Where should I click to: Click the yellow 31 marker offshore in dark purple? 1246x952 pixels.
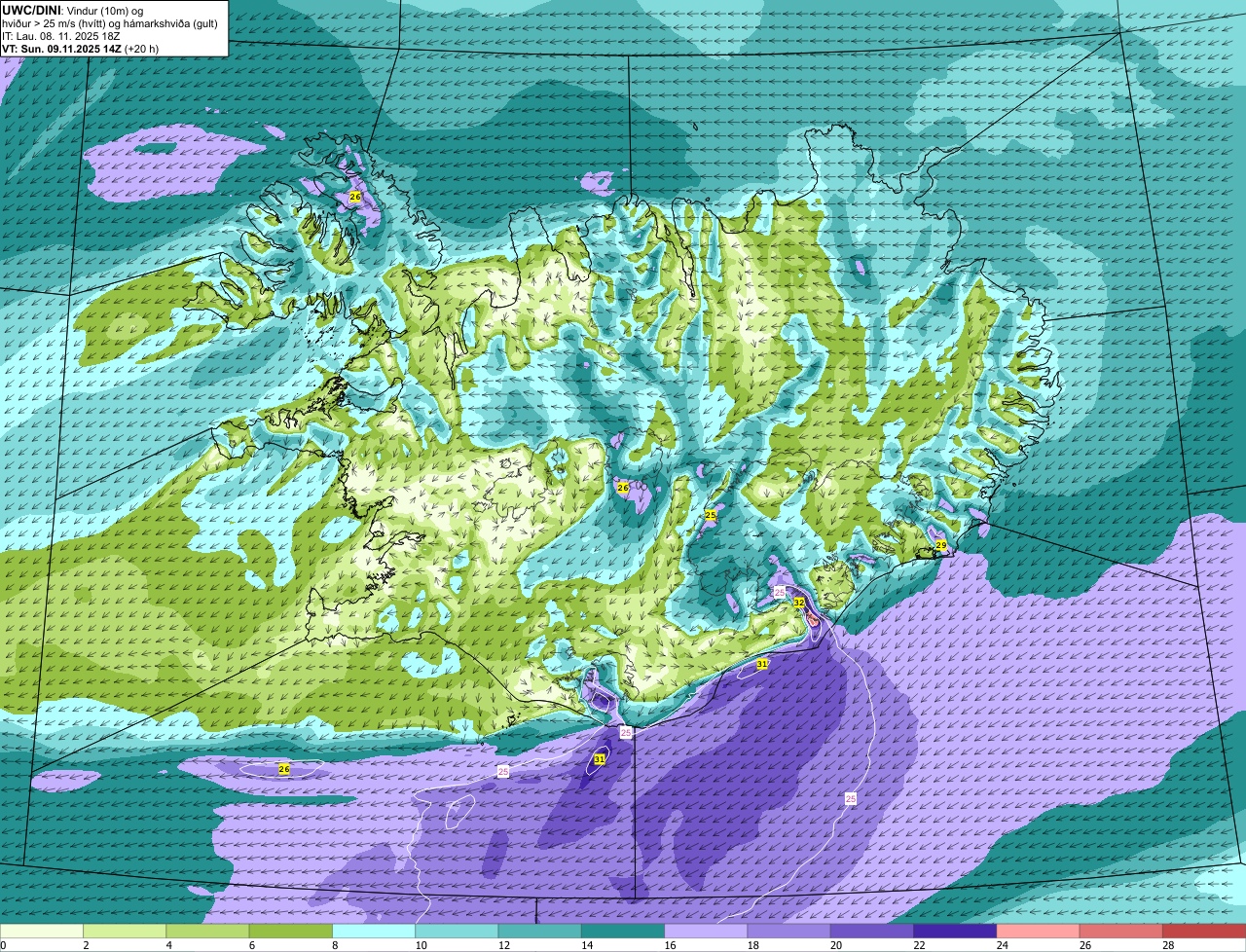tap(600, 759)
